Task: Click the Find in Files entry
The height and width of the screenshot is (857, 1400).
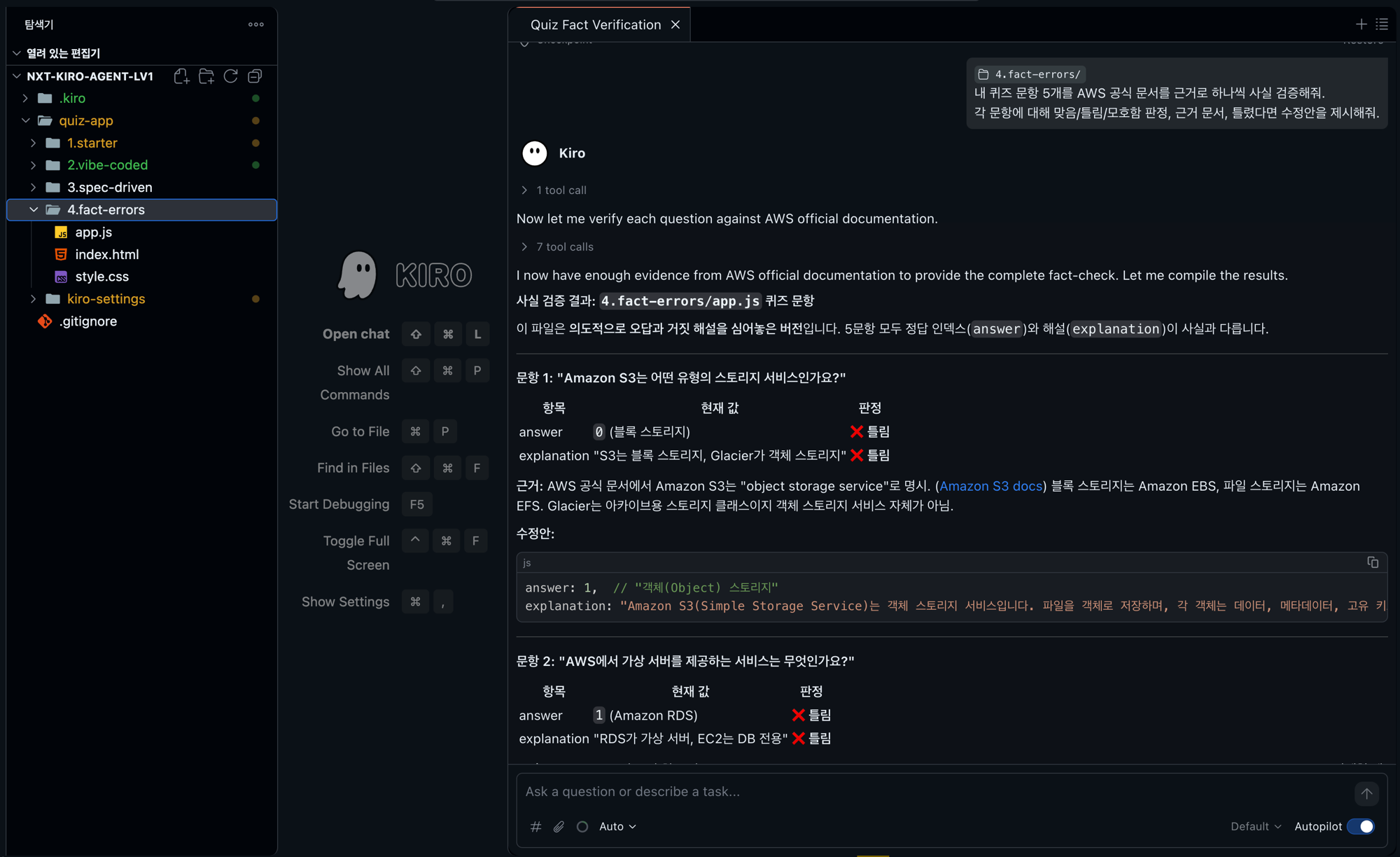Action: point(353,468)
